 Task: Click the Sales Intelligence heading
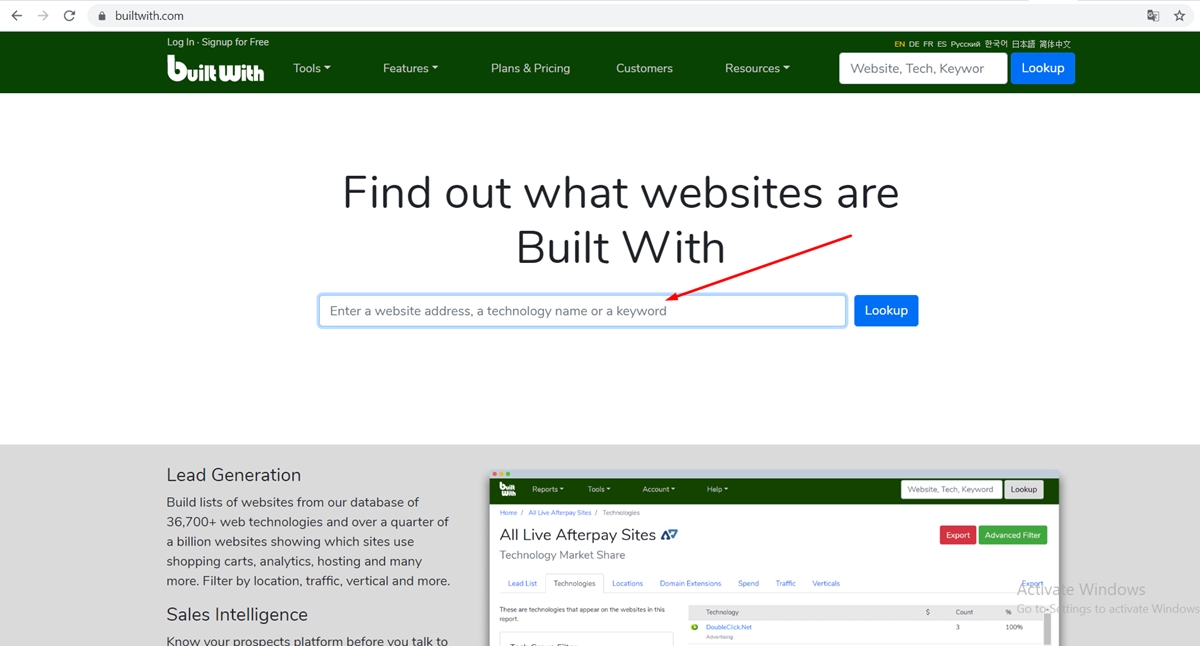click(237, 614)
